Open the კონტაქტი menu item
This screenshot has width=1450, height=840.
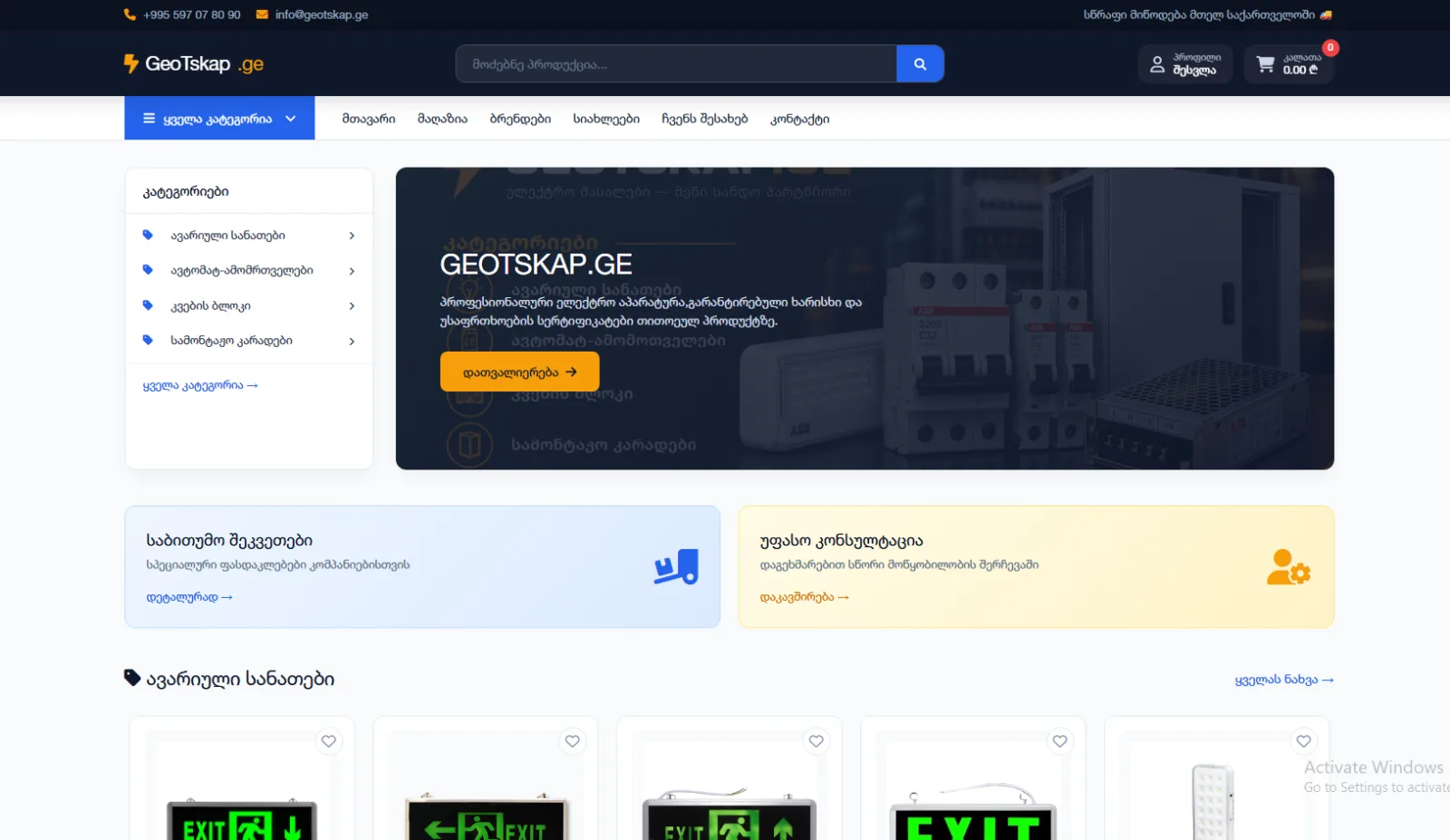click(800, 119)
